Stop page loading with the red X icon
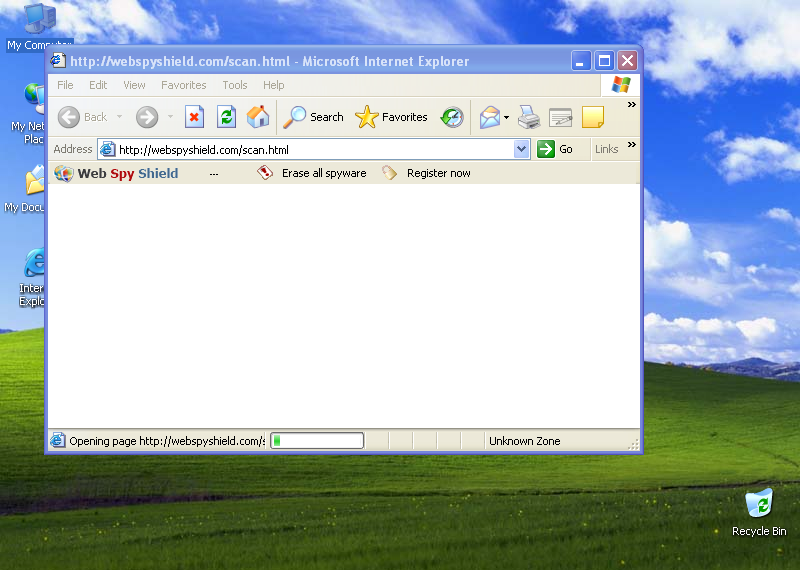The width and height of the screenshot is (800, 570). point(194,117)
